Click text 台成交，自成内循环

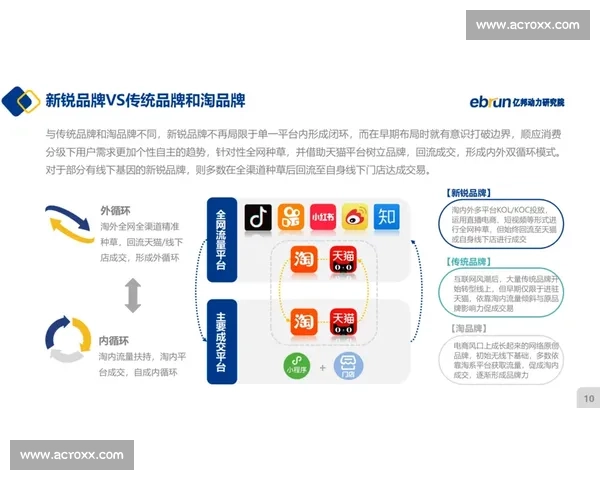click(138, 372)
